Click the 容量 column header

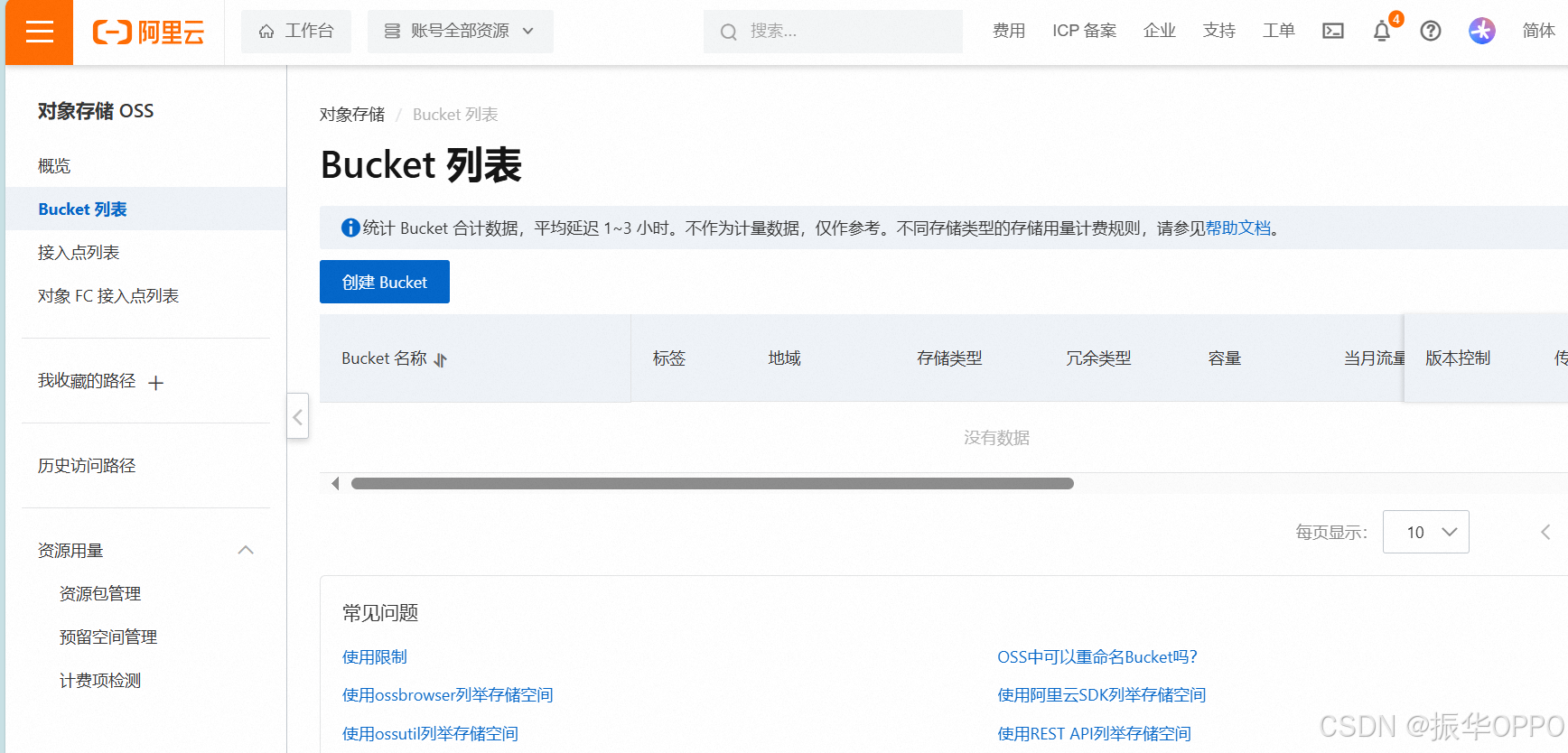pos(1225,358)
